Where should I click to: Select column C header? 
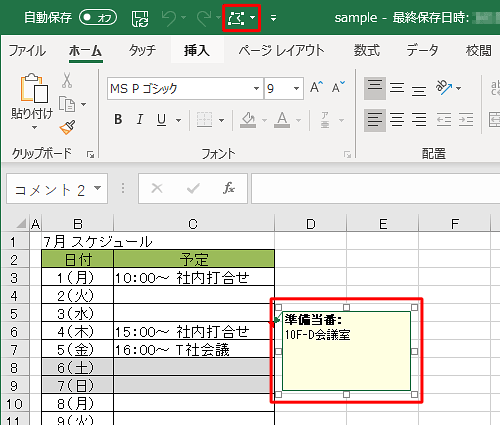193,224
